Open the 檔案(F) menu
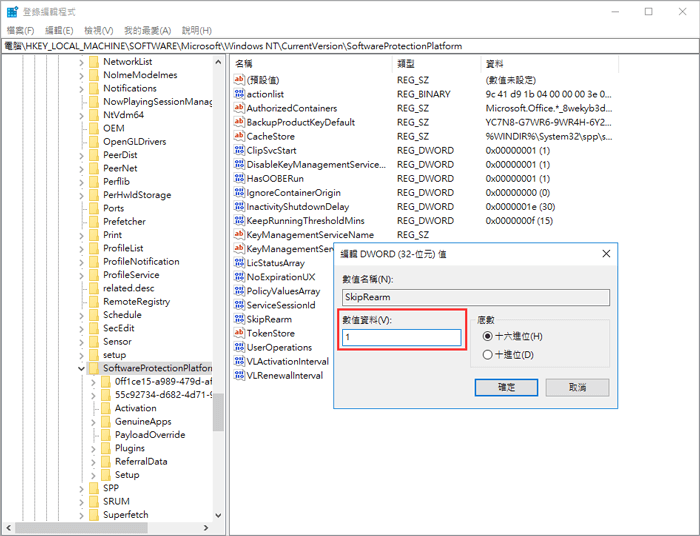Screen dimensions: 700x536 (21, 30)
